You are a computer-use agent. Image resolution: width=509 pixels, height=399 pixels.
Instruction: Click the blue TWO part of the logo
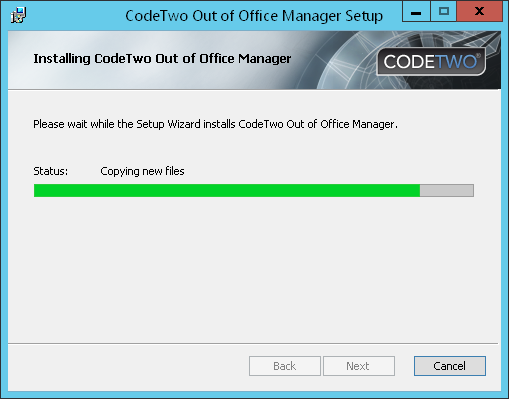[x=457, y=62]
